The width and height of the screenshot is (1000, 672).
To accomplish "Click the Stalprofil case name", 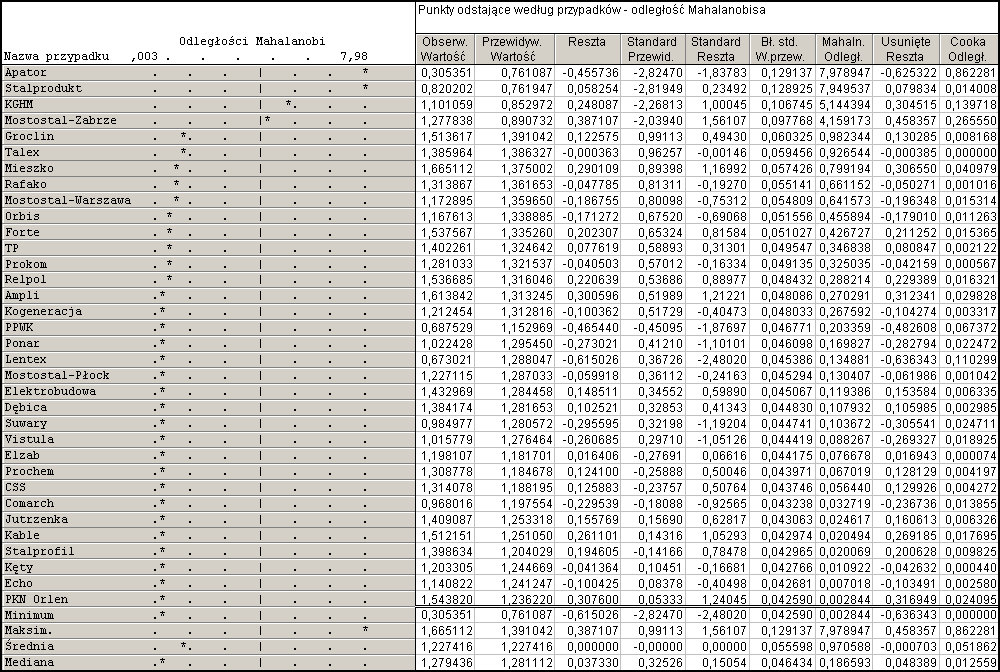I will coord(40,551).
